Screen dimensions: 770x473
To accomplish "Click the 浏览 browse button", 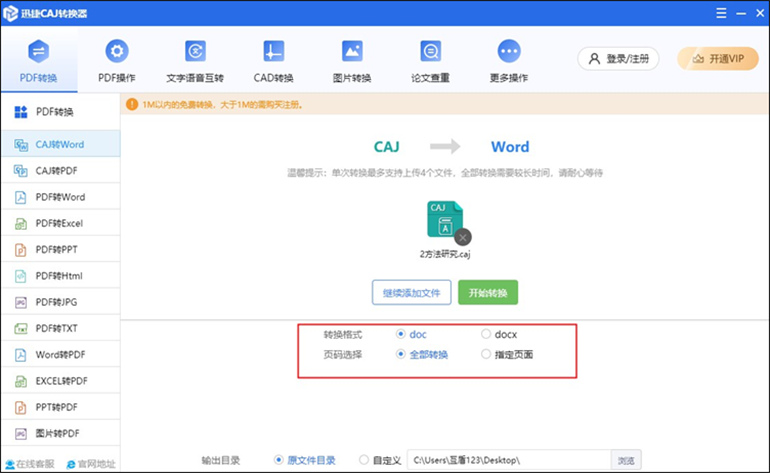I will [626, 460].
